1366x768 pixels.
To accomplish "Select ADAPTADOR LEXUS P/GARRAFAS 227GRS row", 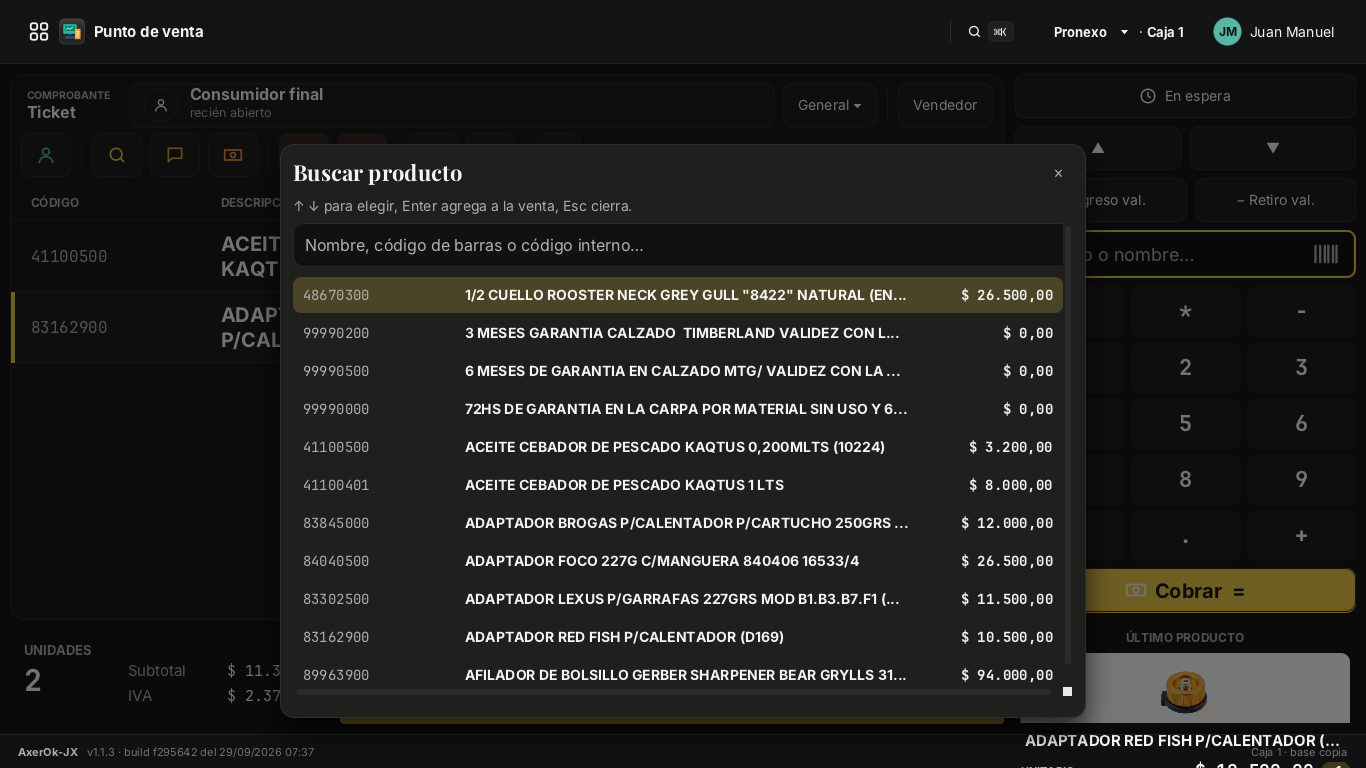I will (678, 599).
